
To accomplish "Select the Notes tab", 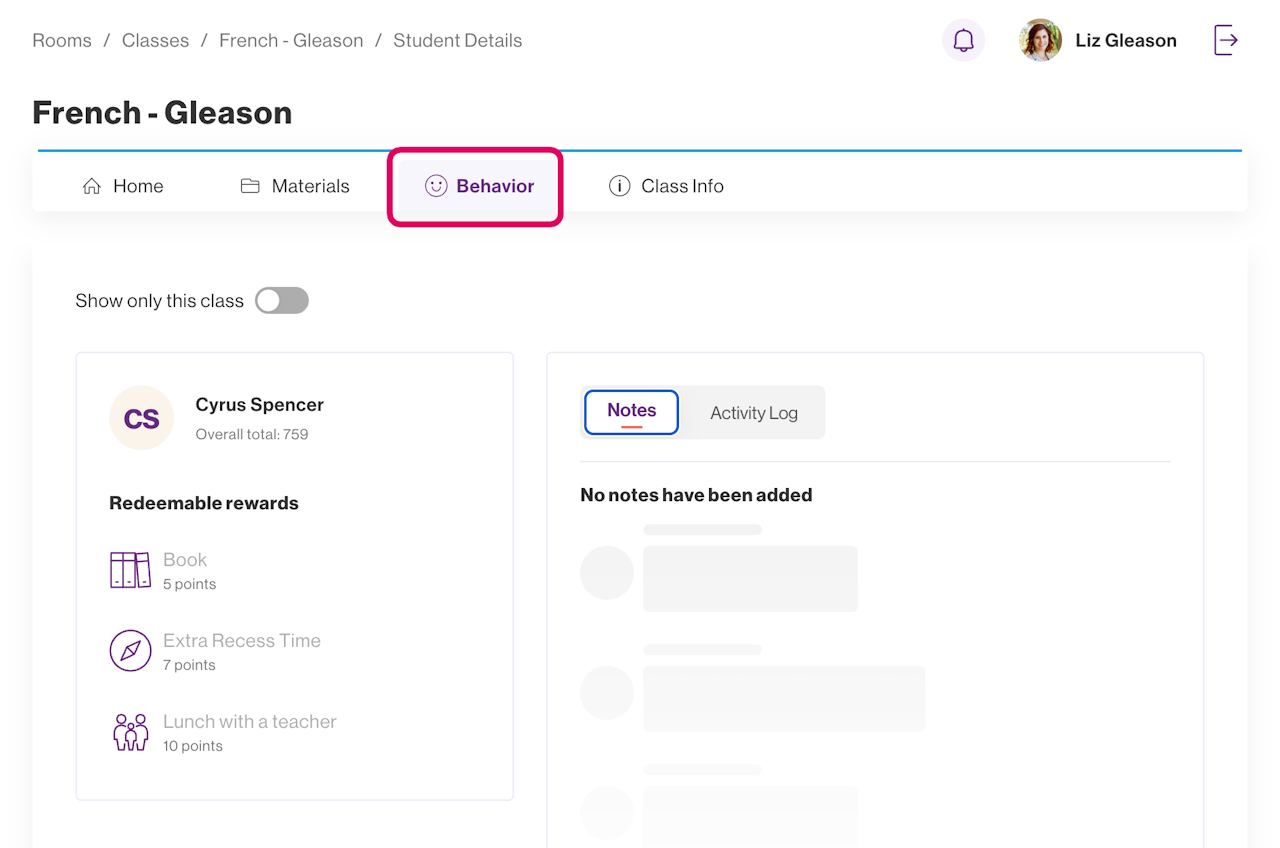I will 631,412.
